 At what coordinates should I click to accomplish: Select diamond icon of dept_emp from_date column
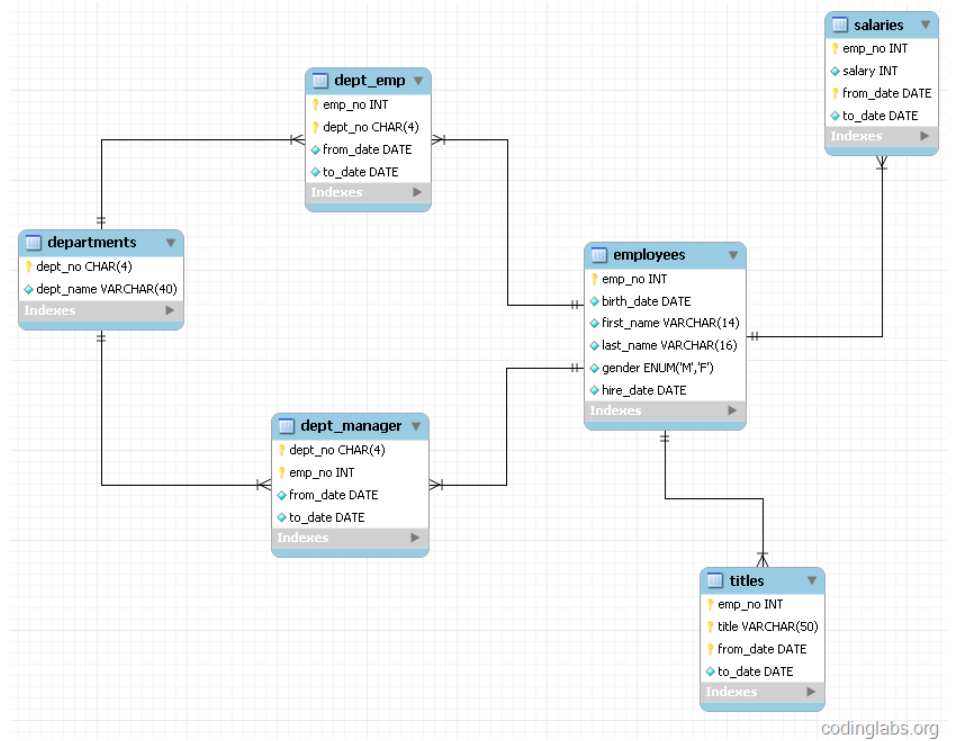315,150
